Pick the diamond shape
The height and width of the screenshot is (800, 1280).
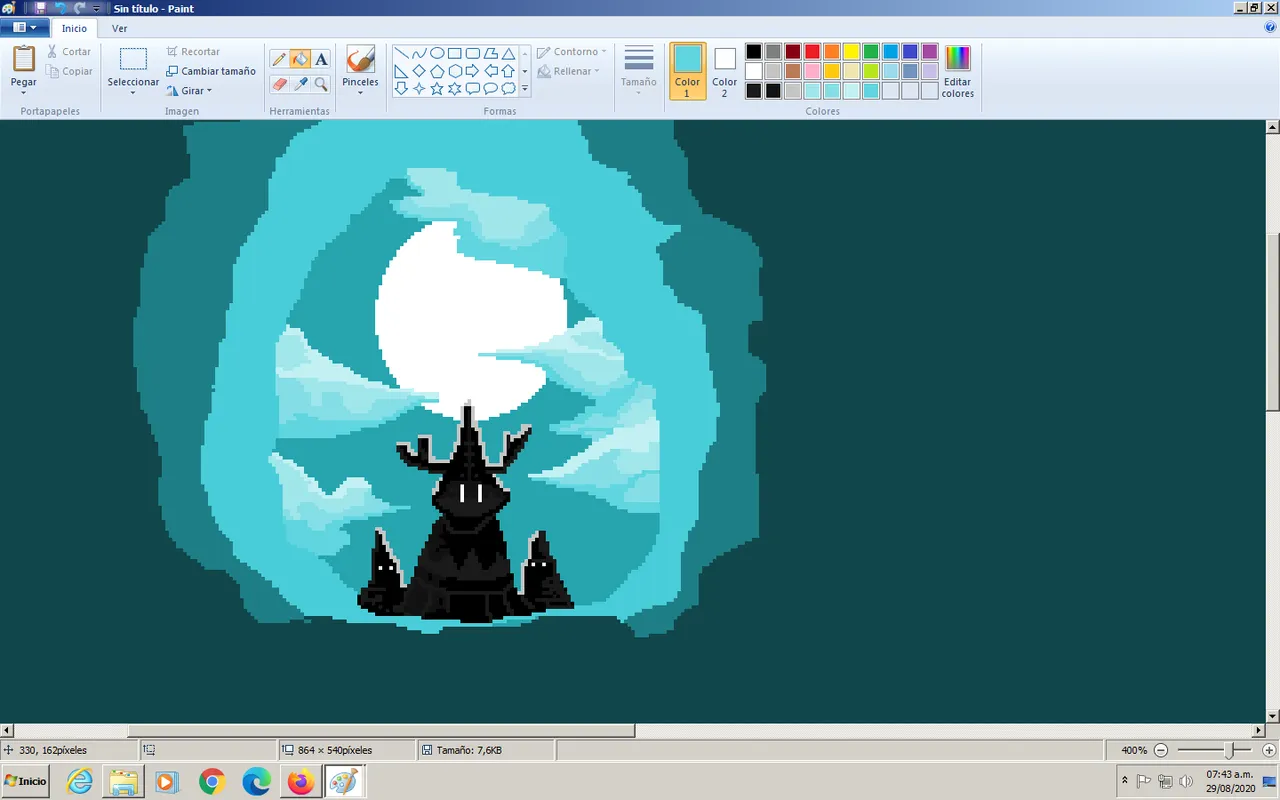419,71
